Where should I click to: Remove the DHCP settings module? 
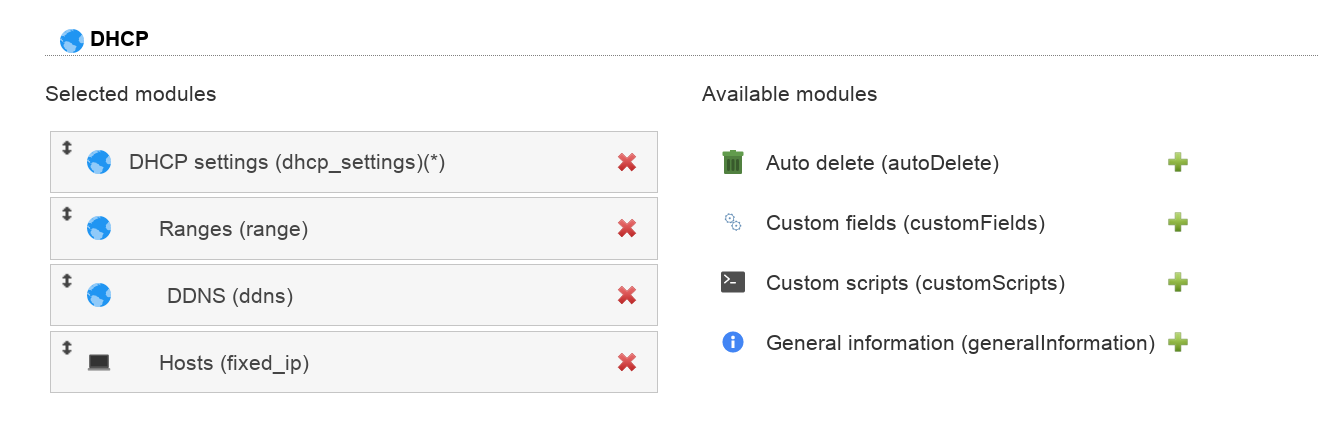[627, 162]
